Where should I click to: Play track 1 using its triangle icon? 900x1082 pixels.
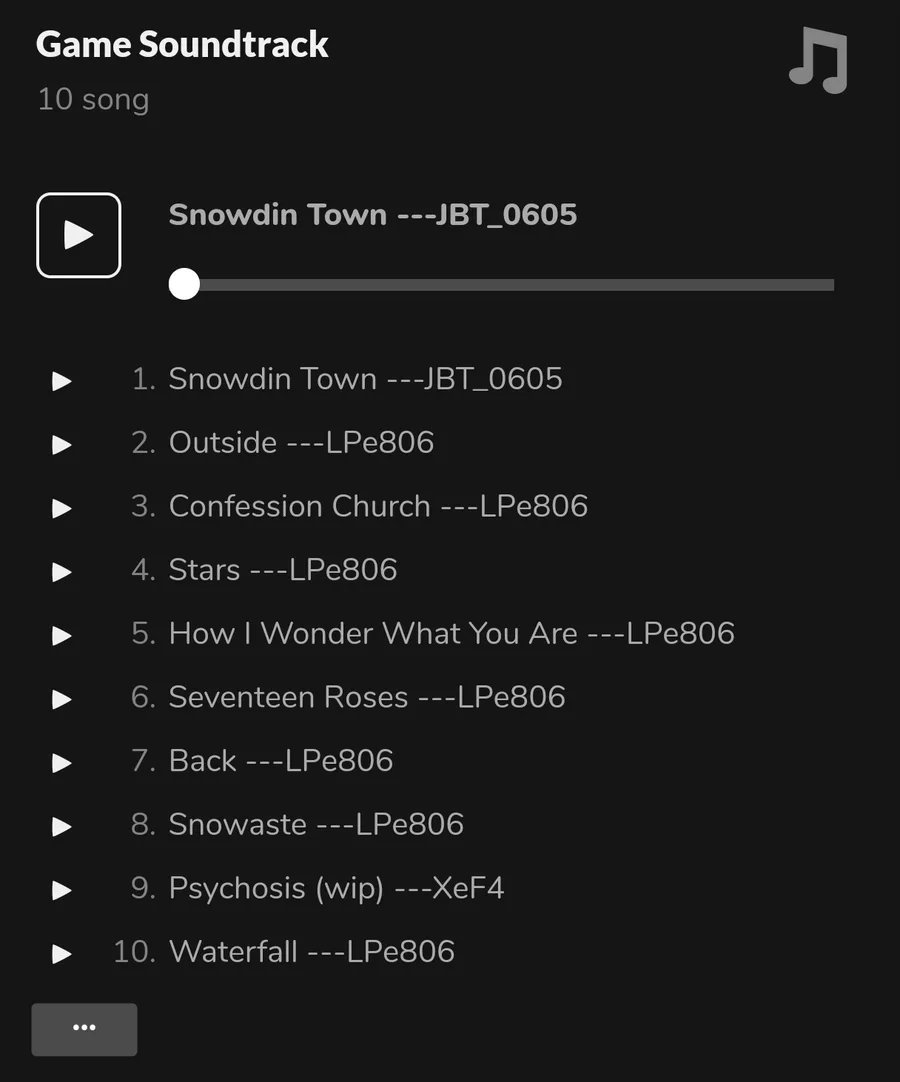pos(62,381)
